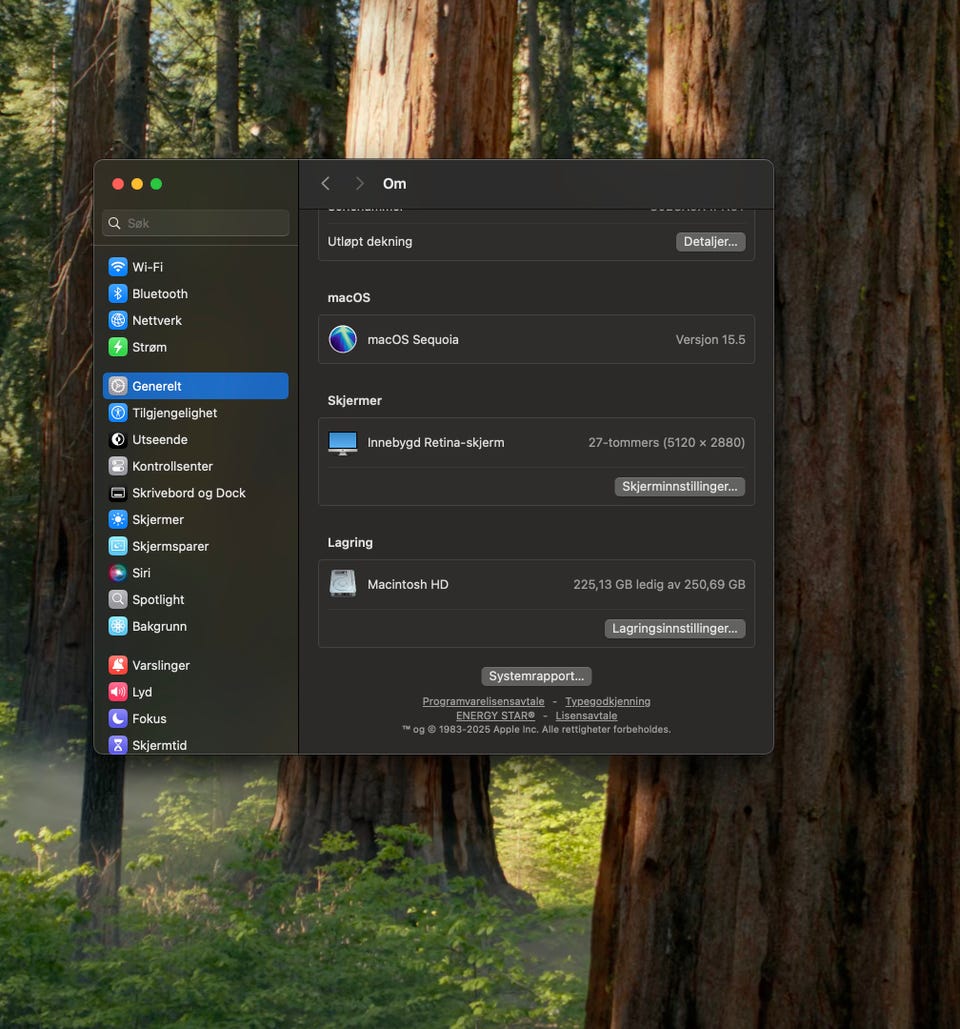Open Kontrollsenter from its sidebar icon
Viewport: 960px width, 1029px height.
tap(118, 466)
